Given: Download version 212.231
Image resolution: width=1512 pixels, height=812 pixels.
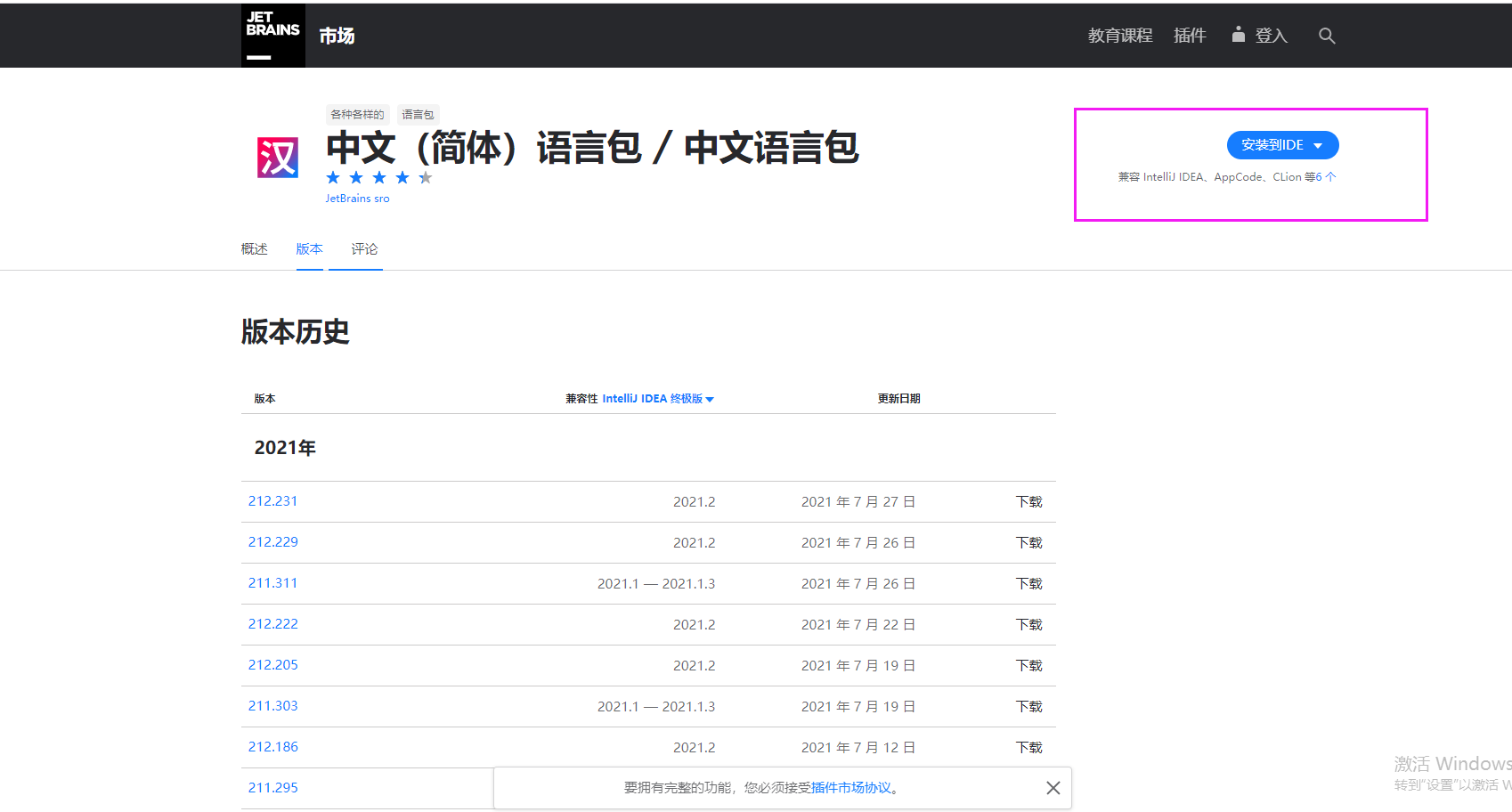Looking at the screenshot, I should tap(1029, 502).
